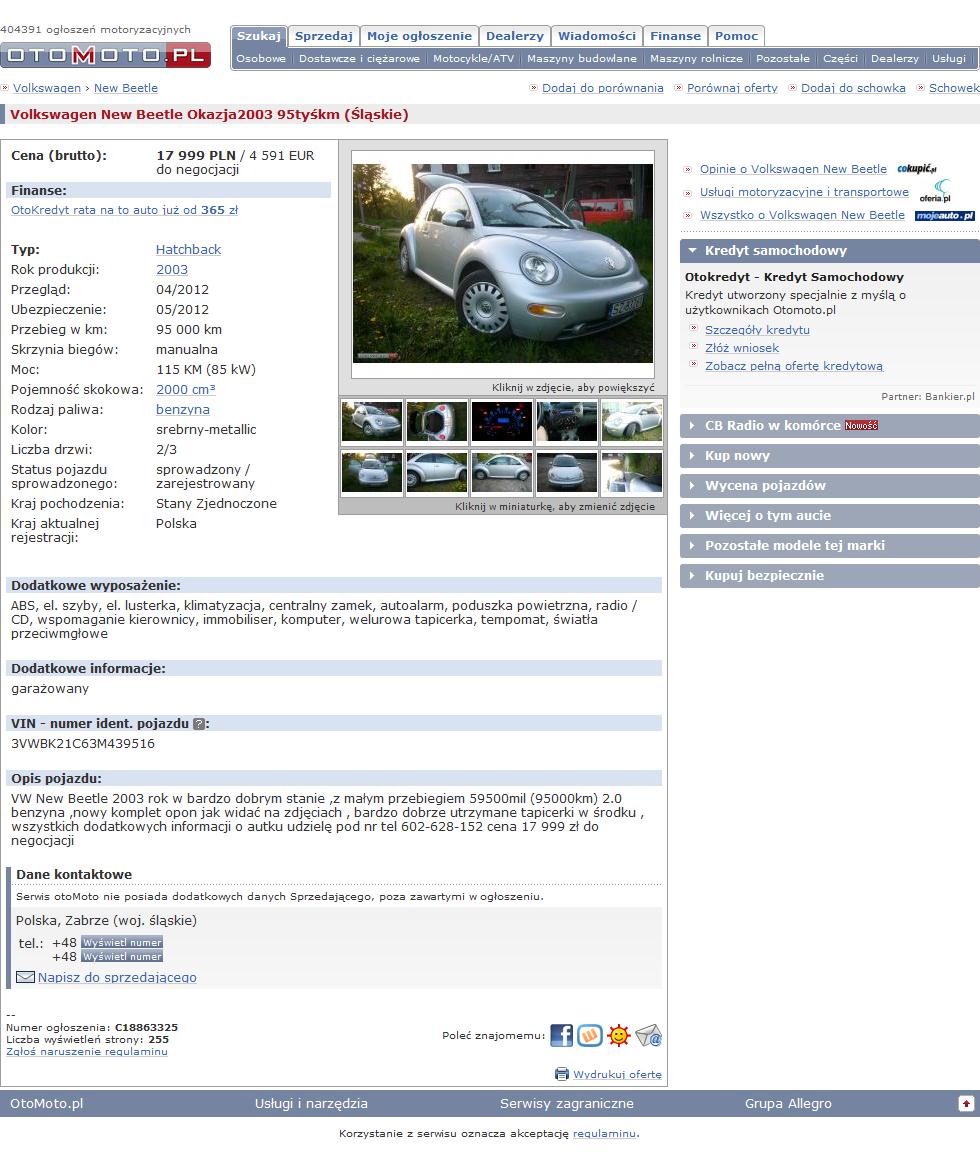Select Maszyny budowlane category

pyautogui.click(x=582, y=58)
